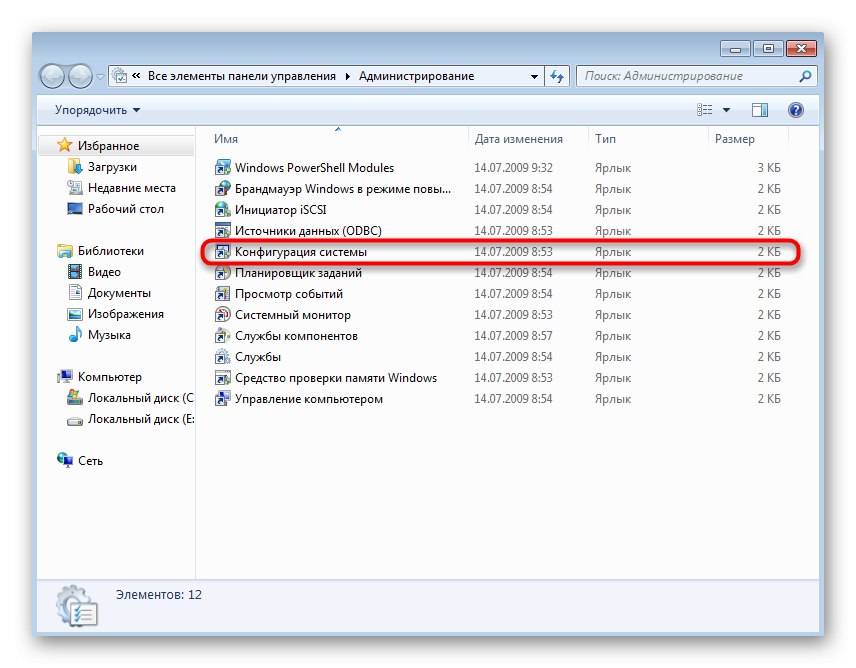Open the view options dropdown arrow
Viewport: 856px width, 668px height.
tap(726, 110)
